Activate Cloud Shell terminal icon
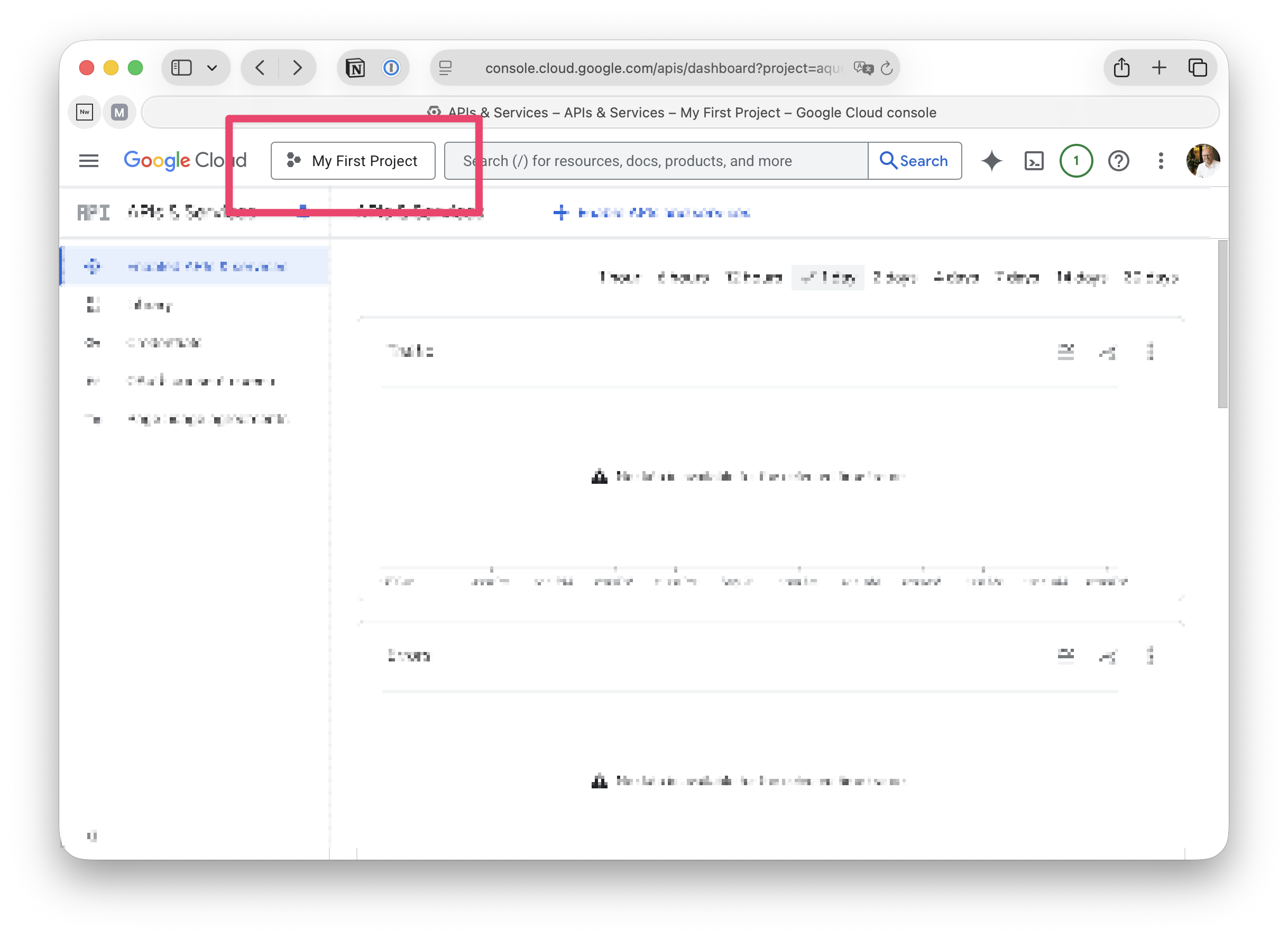The width and height of the screenshot is (1288, 938). coord(1034,161)
